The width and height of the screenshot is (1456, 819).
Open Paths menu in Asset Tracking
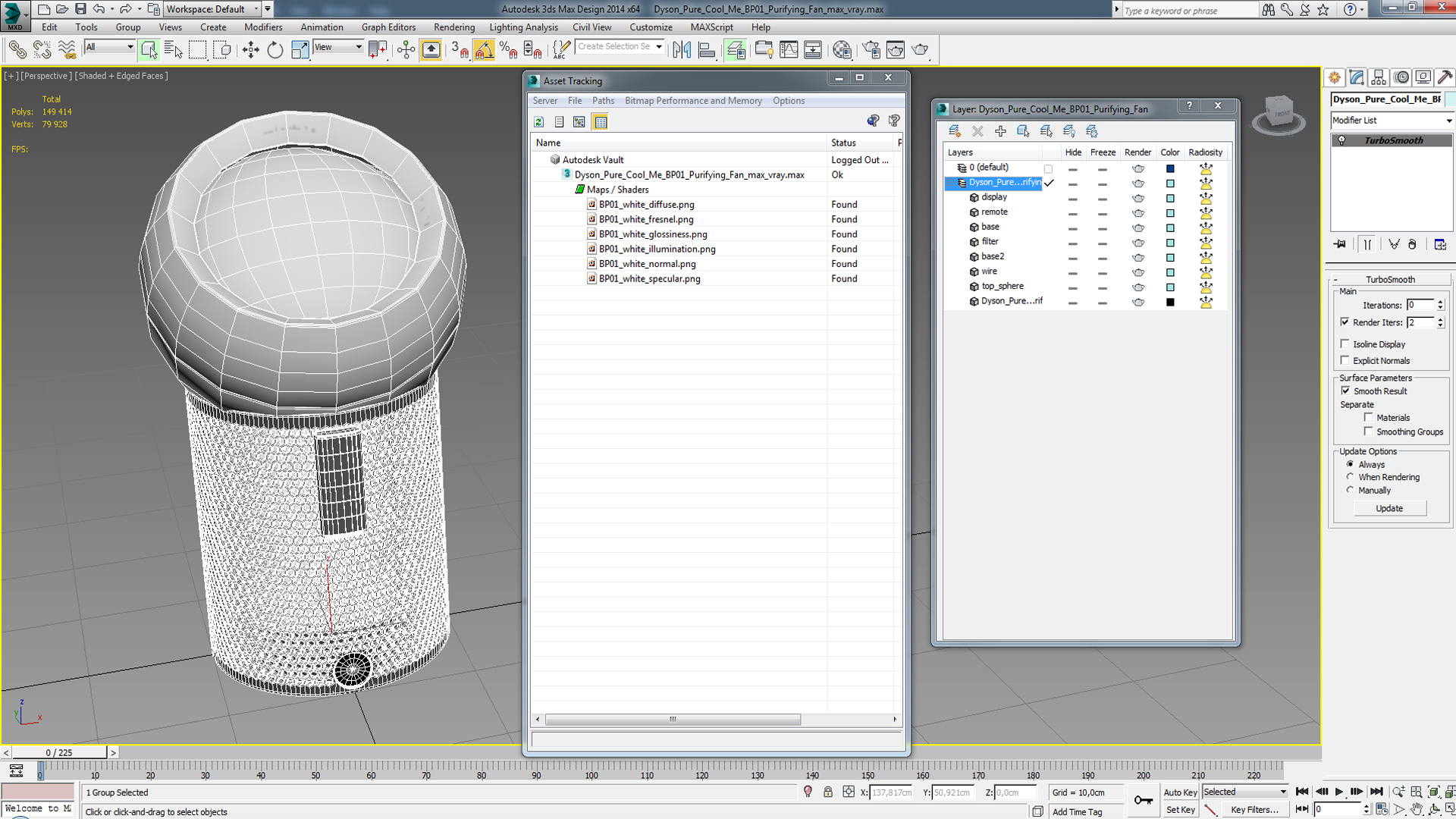click(603, 101)
